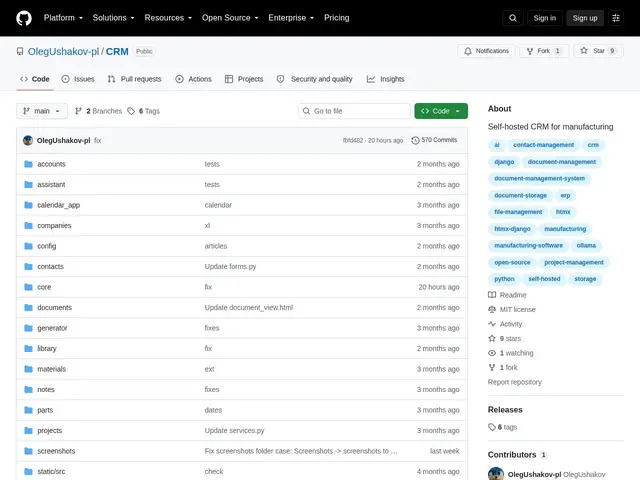The image size is (640, 480).
Task: Click the branches icon next to 2 Branches
Action: click(x=78, y=111)
